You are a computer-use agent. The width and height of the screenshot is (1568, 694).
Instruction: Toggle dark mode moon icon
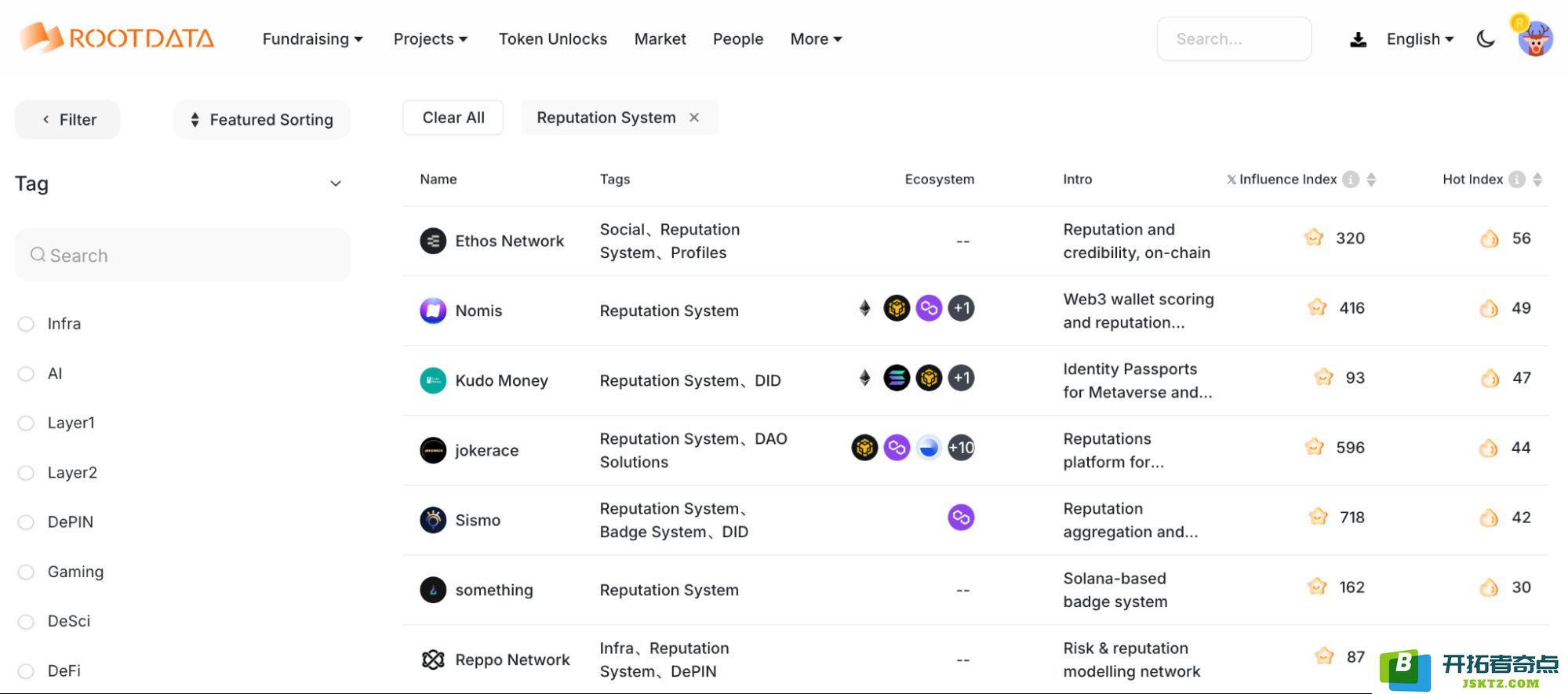tap(1485, 38)
